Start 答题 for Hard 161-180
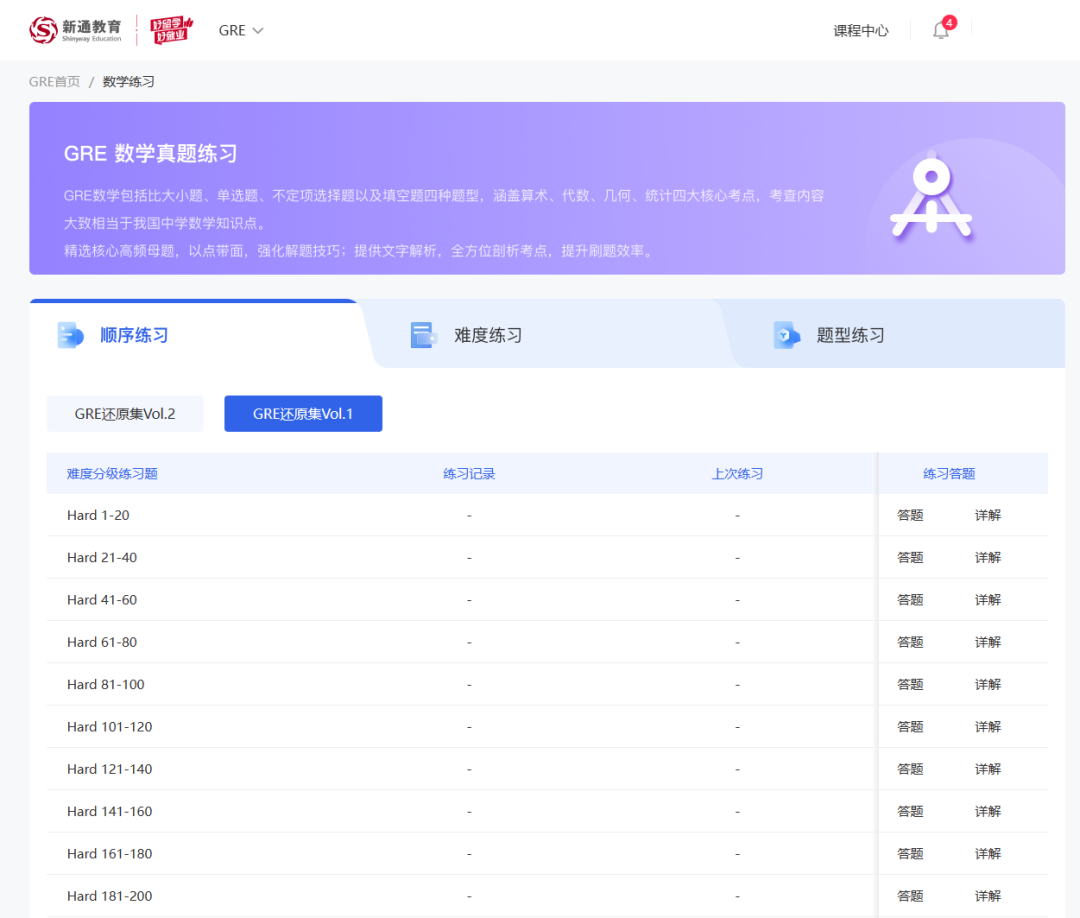This screenshot has height=918, width=1080. click(x=910, y=854)
